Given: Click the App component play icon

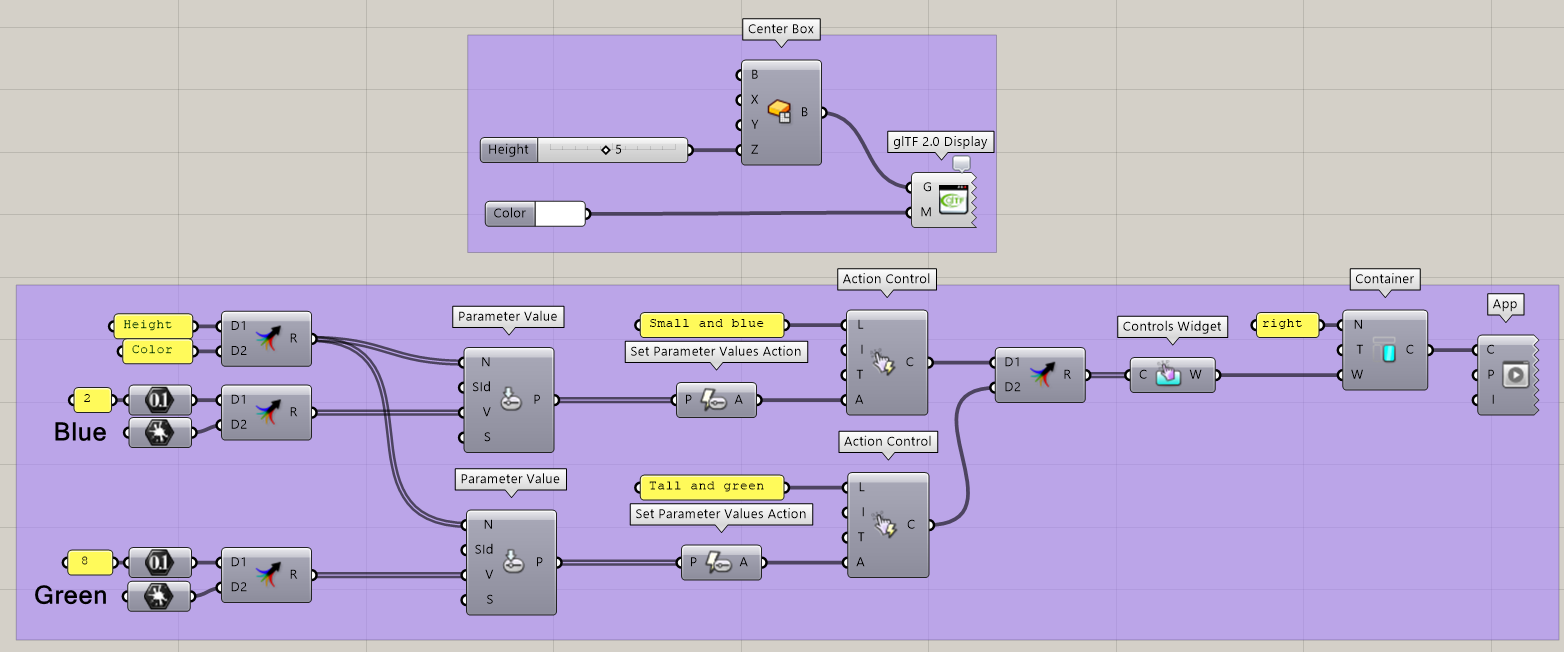Looking at the screenshot, I should click(1516, 375).
